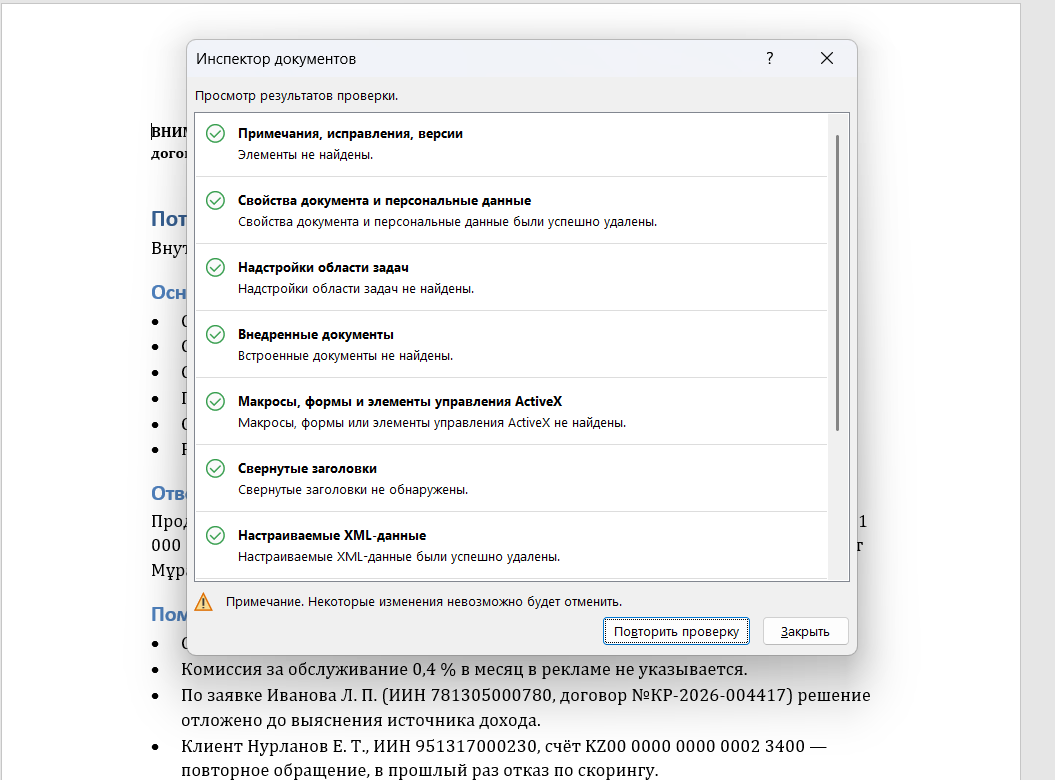The image size is (1055, 780).
Task: Click the orange warning triangle icon
Action: [x=203, y=602]
